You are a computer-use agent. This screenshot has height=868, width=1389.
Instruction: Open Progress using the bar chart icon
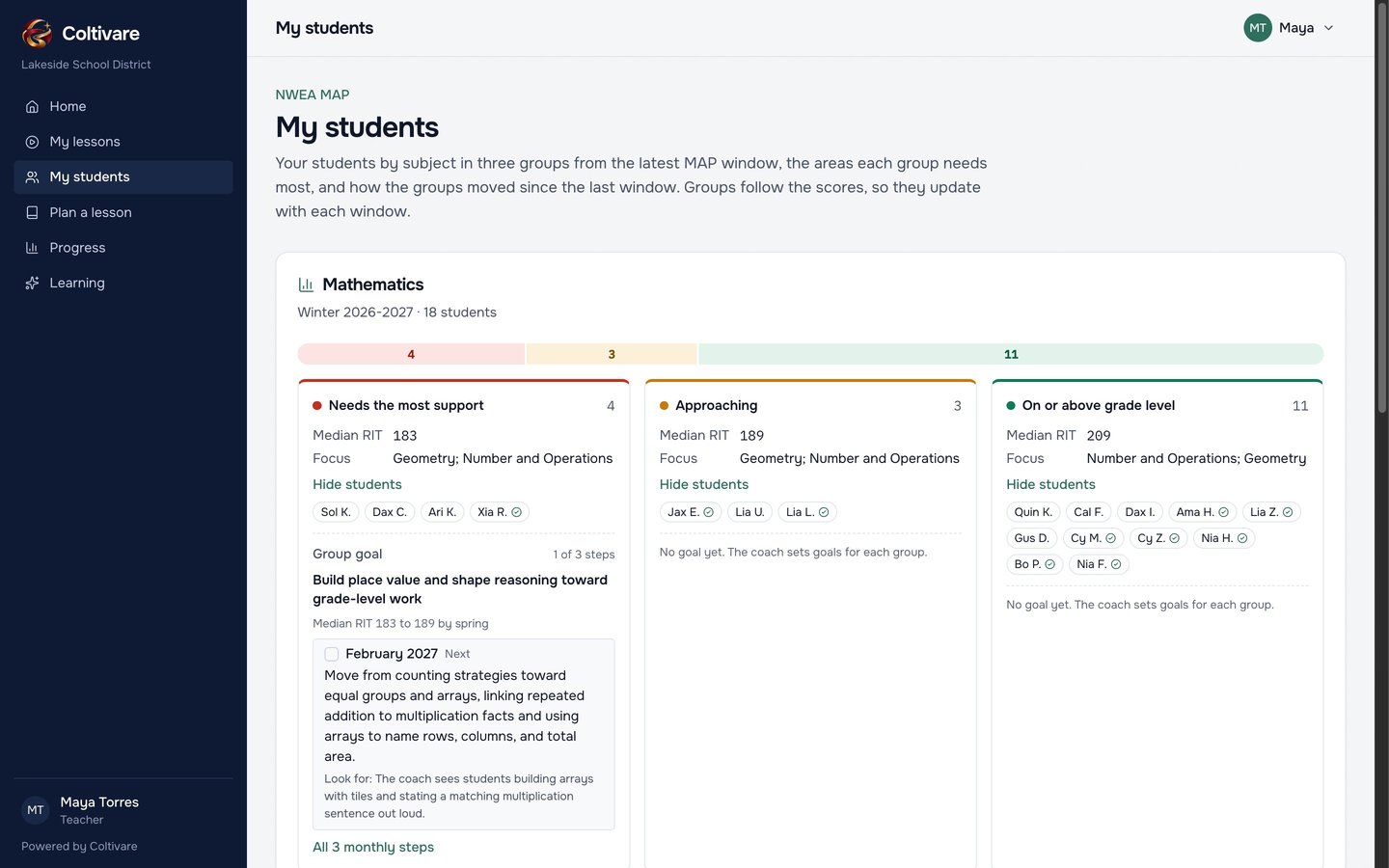(32, 248)
